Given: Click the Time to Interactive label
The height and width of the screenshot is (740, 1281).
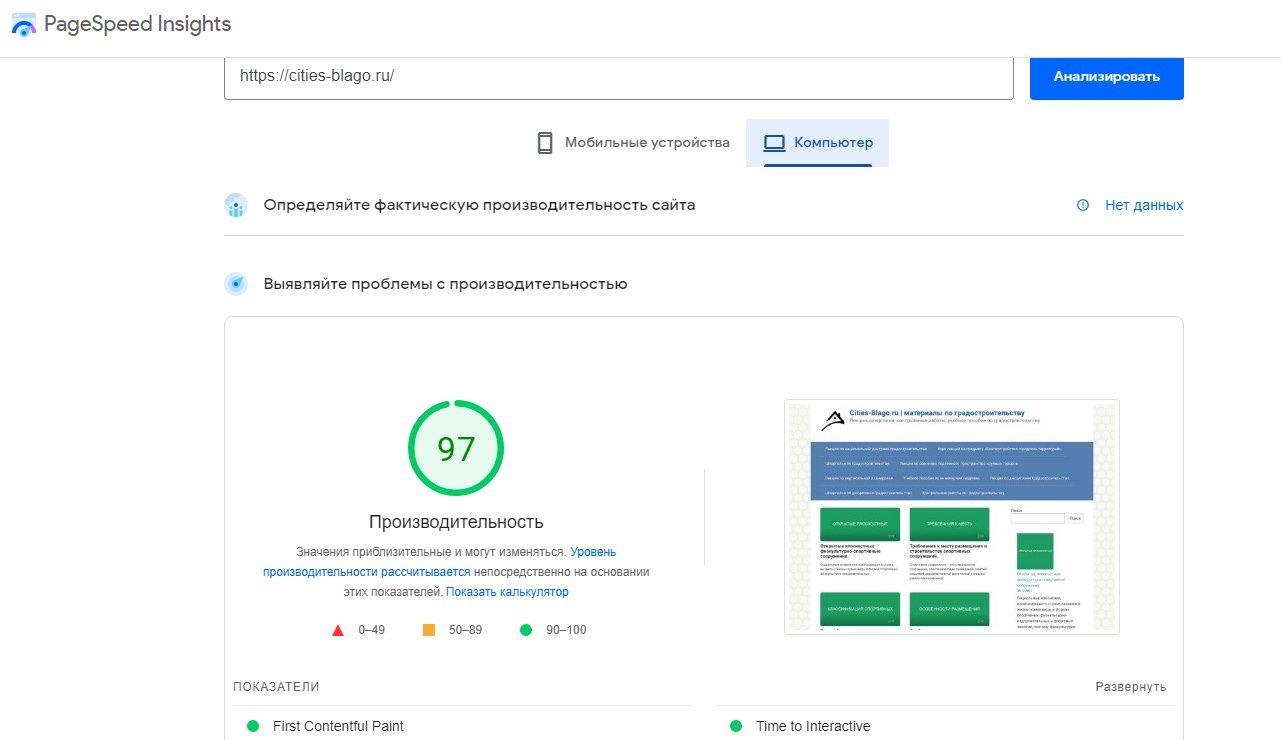Looking at the screenshot, I should tap(813, 726).
